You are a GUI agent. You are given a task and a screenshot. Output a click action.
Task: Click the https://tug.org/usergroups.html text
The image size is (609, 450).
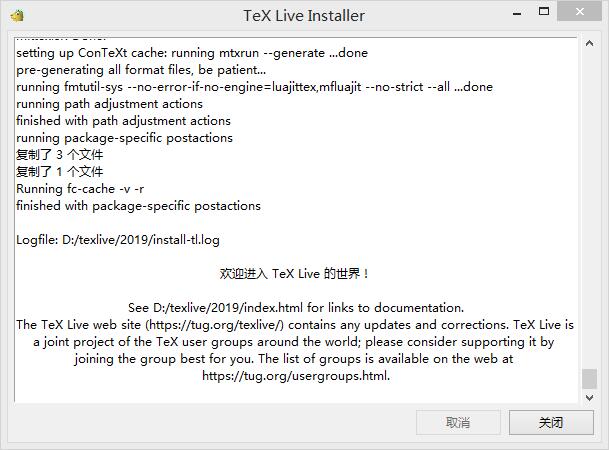(296, 376)
